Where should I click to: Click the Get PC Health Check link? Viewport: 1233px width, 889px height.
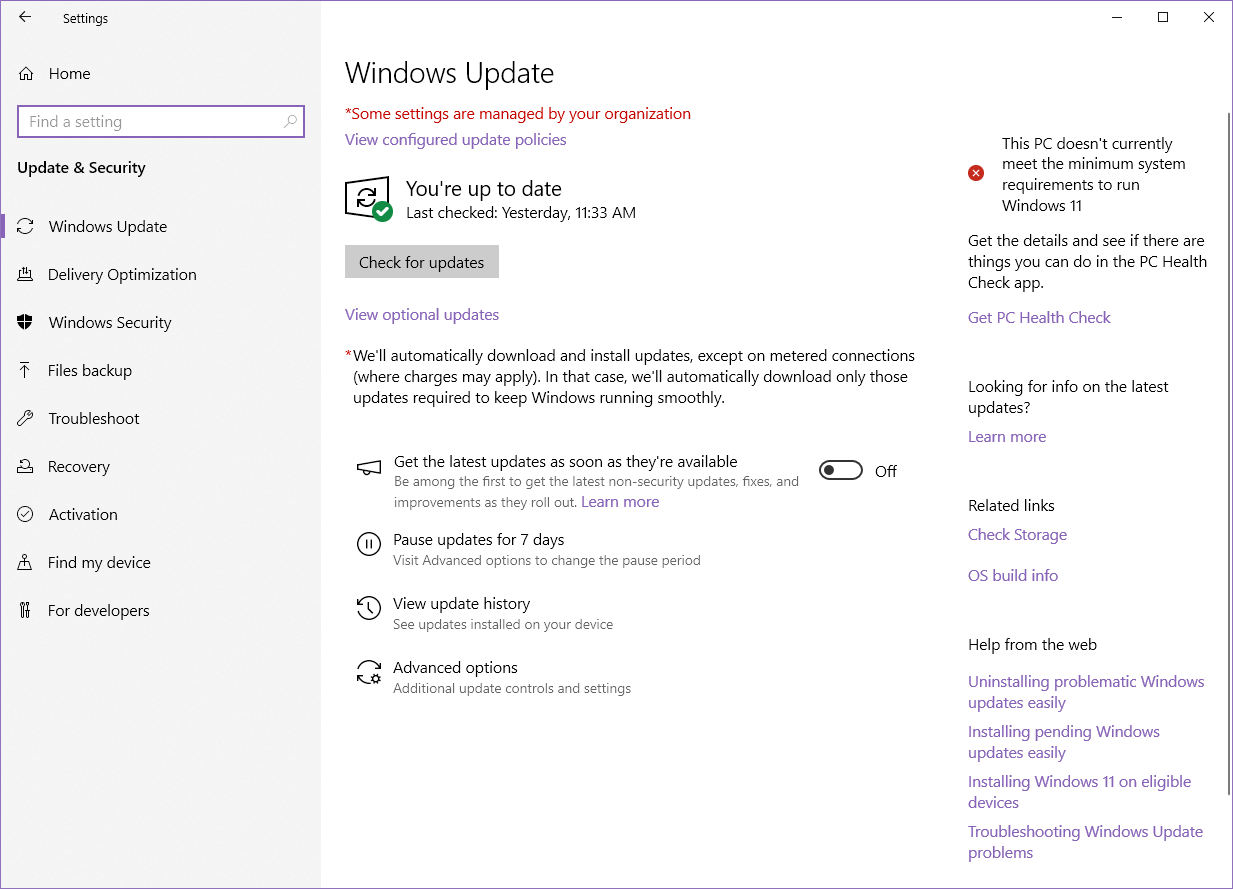tap(1038, 317)
